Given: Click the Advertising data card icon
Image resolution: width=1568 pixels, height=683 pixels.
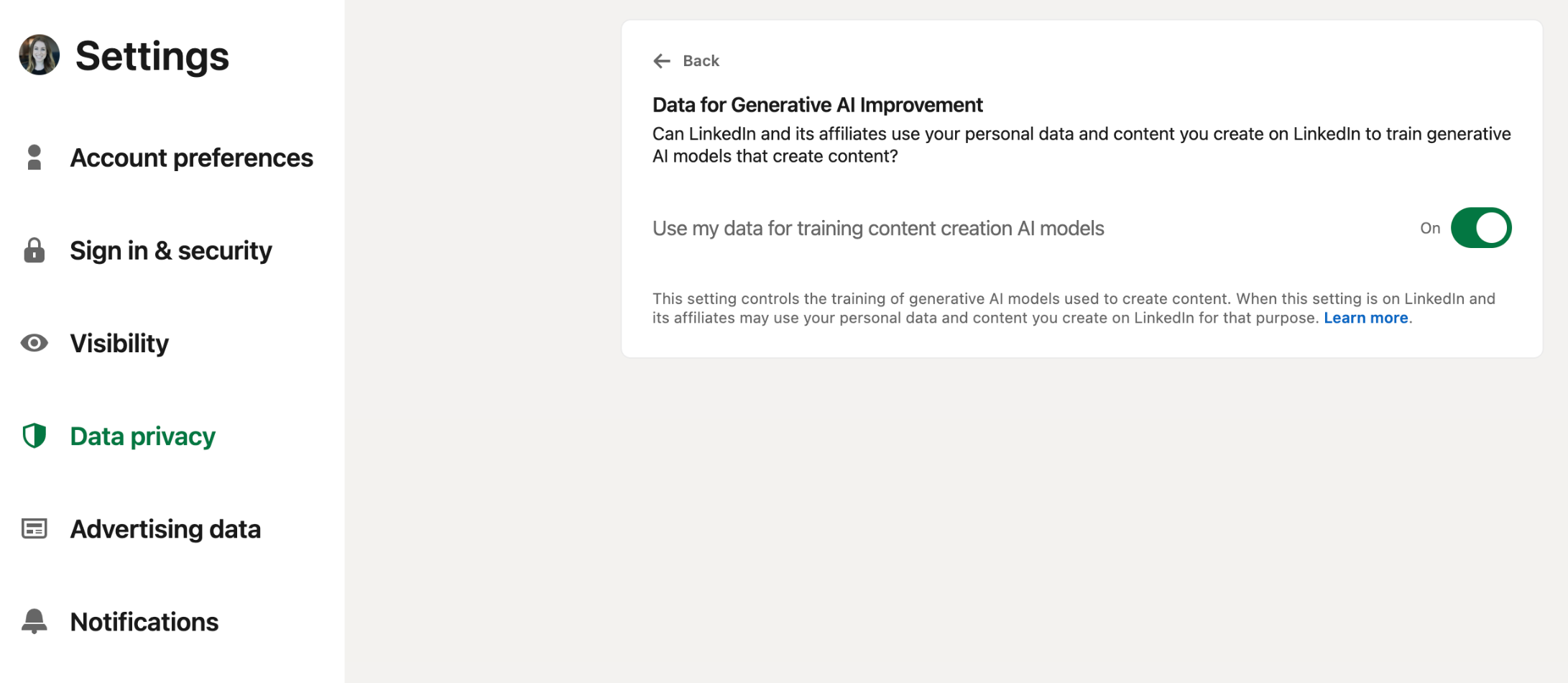Looking at the screenshot, I should click(x=34, y=528).
